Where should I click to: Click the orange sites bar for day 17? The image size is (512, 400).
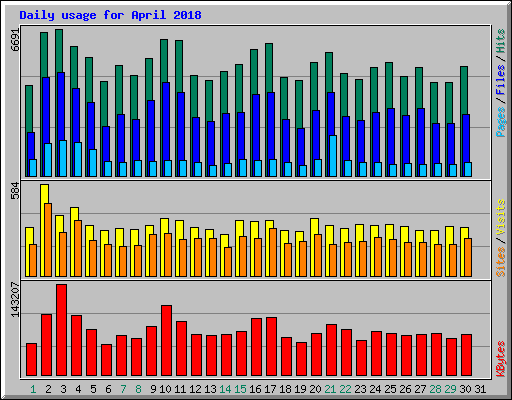(273, 252)
